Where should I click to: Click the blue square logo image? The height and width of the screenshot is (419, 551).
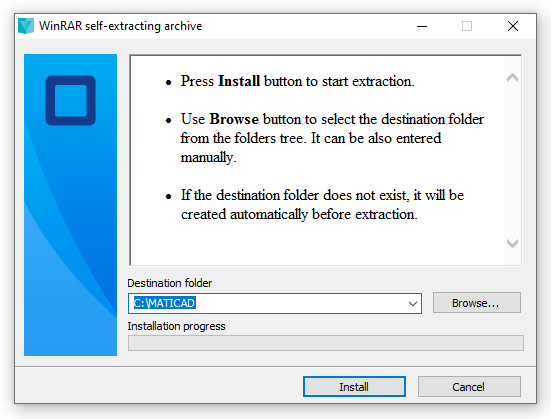(x=70, y=101)
